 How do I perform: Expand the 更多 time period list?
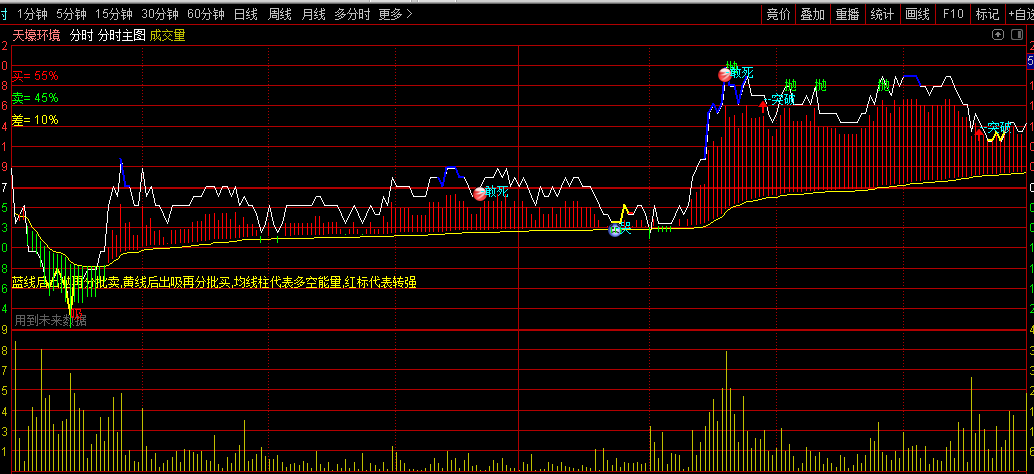[x=394, y=14]
